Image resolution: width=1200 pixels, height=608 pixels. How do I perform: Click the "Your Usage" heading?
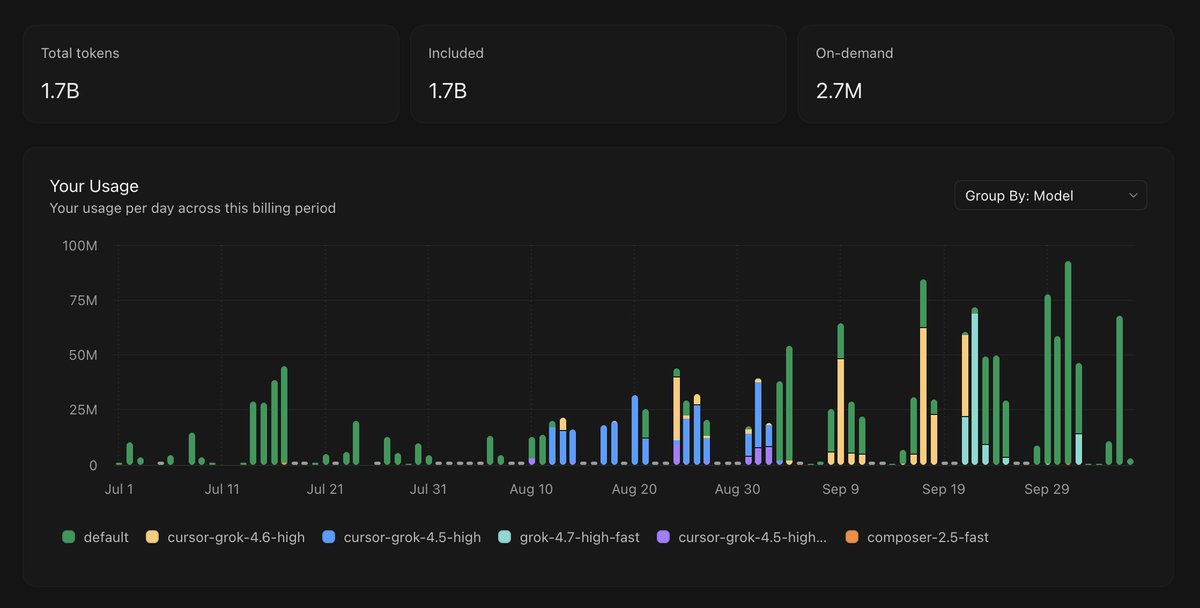click(94, 186)
